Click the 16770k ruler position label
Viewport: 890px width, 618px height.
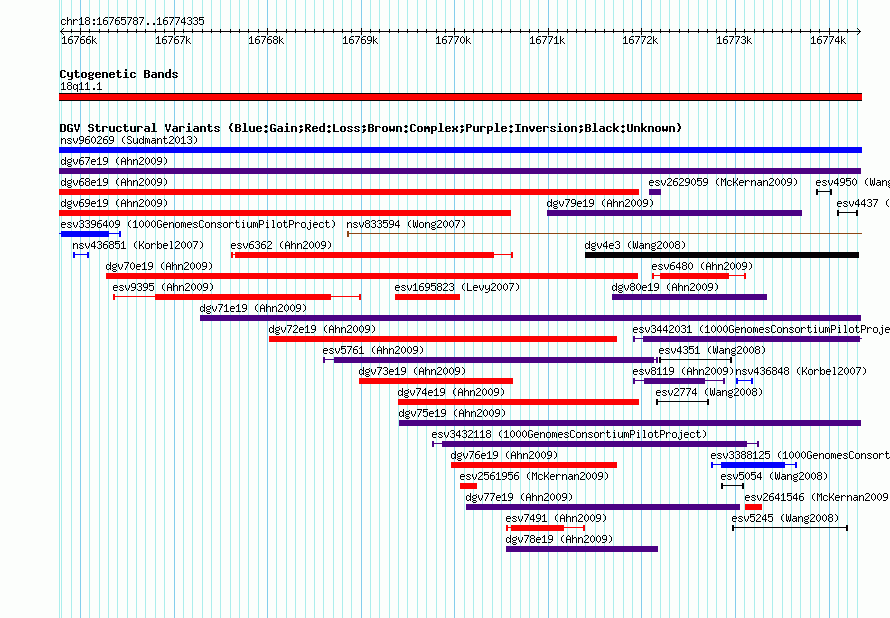[453, 40]
